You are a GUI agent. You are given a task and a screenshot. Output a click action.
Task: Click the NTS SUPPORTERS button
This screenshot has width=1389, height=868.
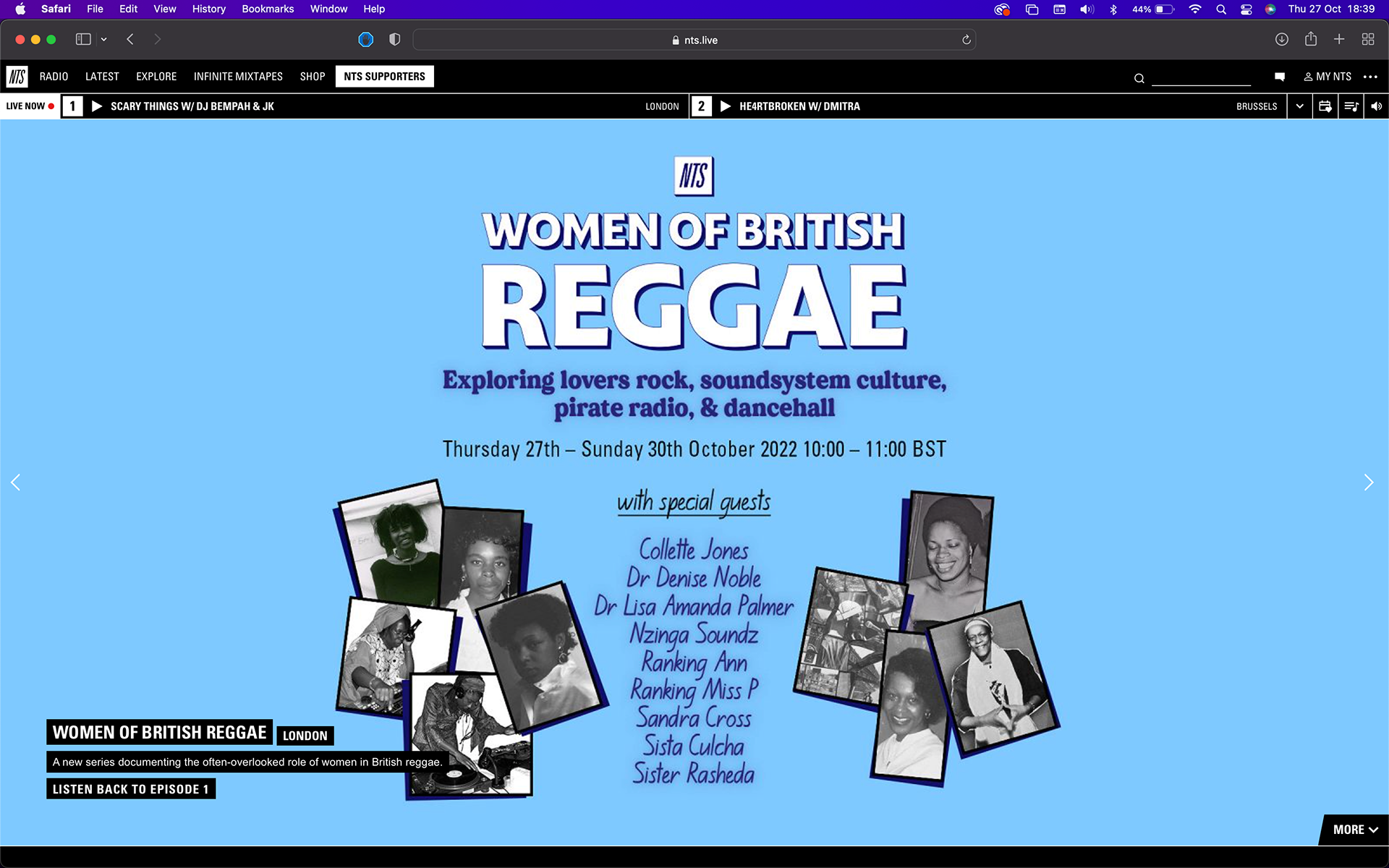click(x=385, y=77)
